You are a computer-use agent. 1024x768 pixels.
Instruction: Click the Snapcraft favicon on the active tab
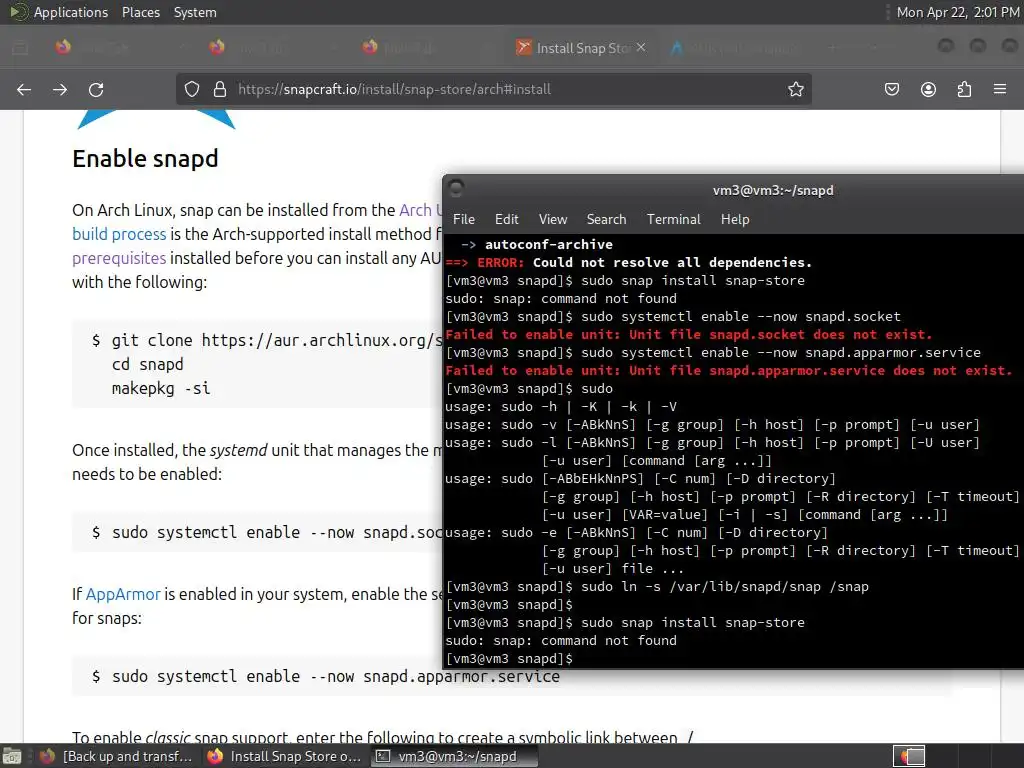point(523,47)
